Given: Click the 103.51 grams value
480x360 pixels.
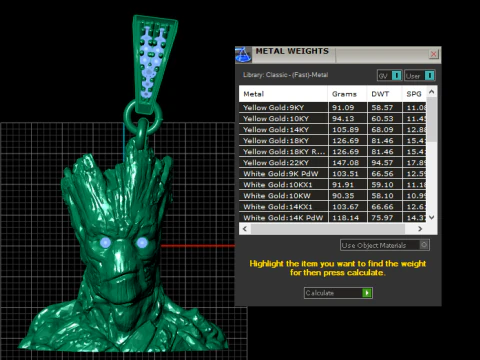Looking at the screenshot, I should tap(345, 174).
